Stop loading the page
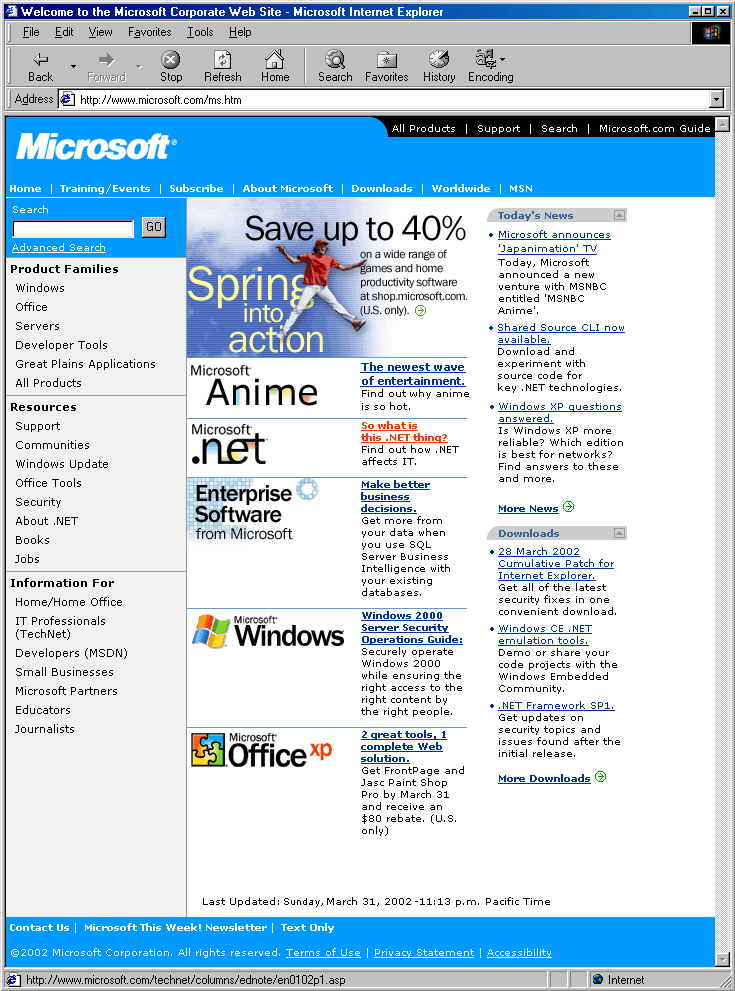This screenshot has width=735, height=991. pyautogui.click(x=171, y=66)
